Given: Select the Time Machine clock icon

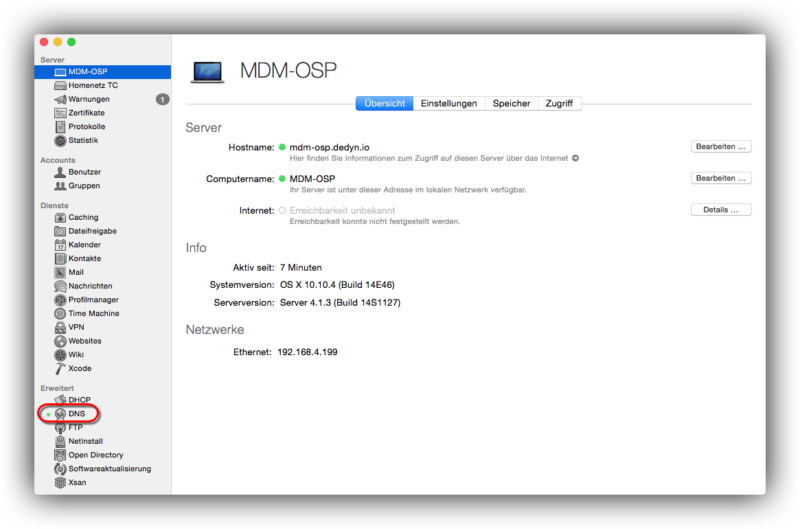Looking at the screenshot, I should [x=60, y=314].
